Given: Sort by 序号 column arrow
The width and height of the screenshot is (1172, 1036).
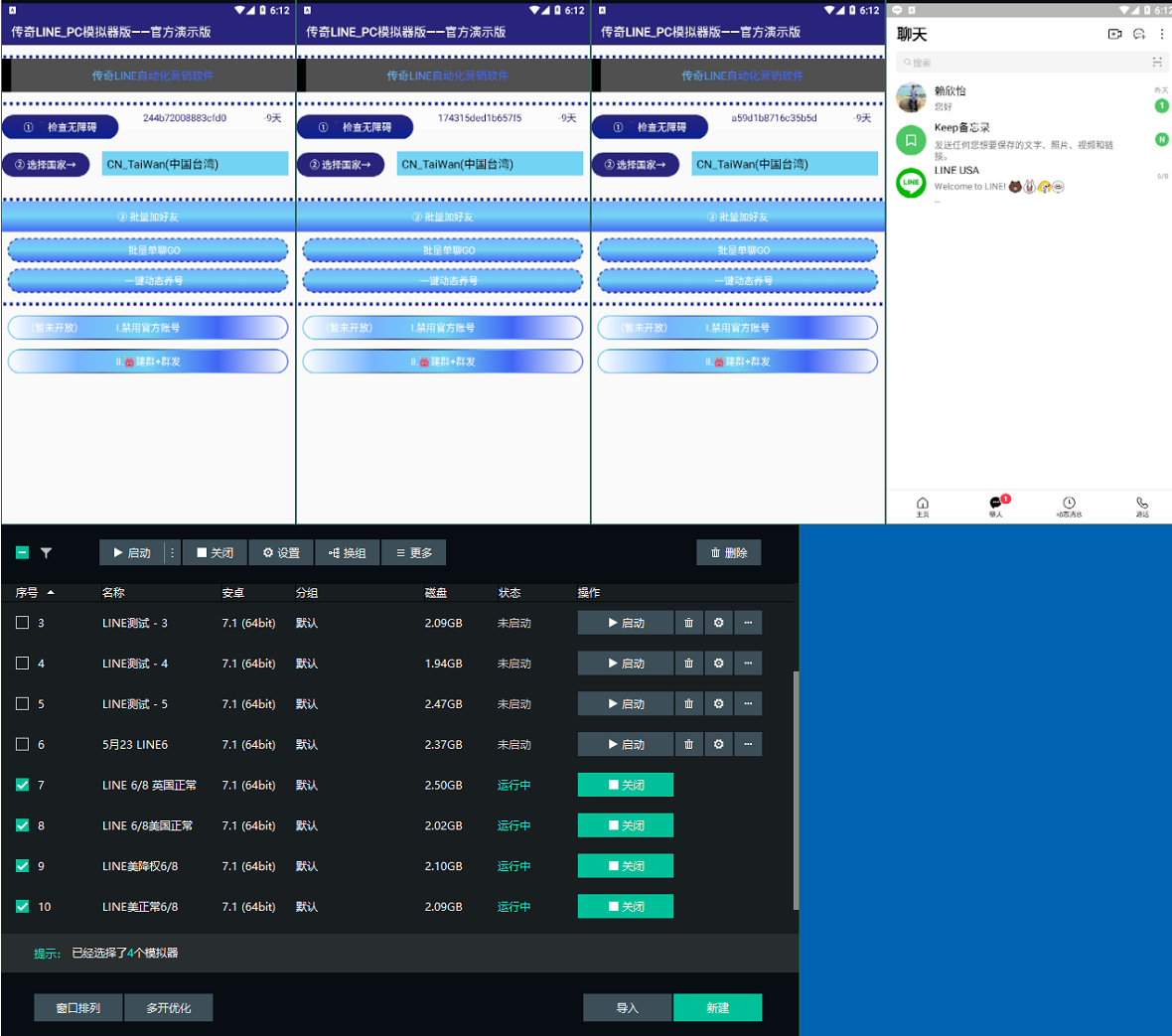Looking at the screenshot, I should 51,593.
